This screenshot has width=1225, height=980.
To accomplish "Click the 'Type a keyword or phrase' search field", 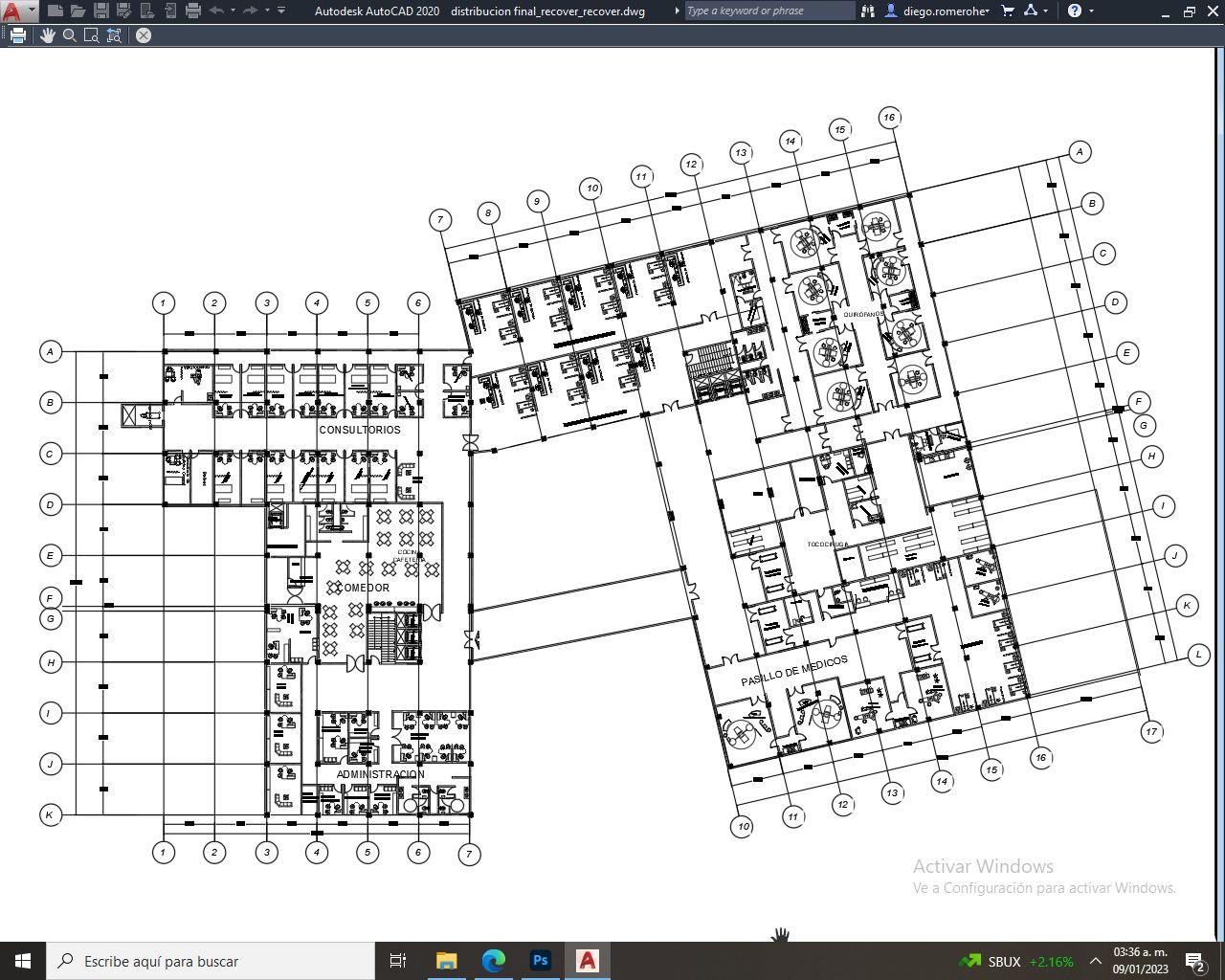I will (768, 11).
